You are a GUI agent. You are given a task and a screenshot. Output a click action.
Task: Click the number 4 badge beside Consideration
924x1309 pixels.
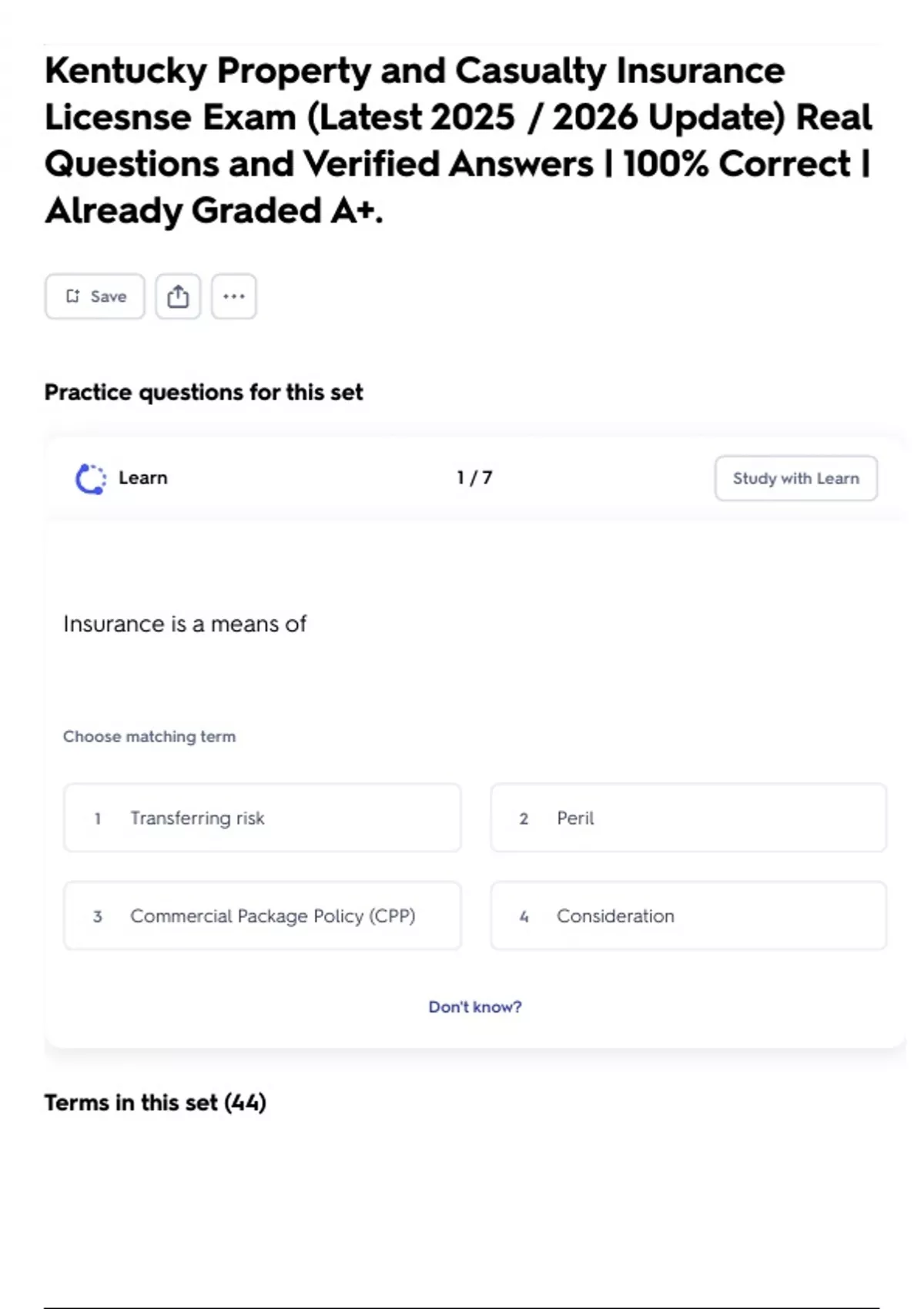tap(524, 916)
